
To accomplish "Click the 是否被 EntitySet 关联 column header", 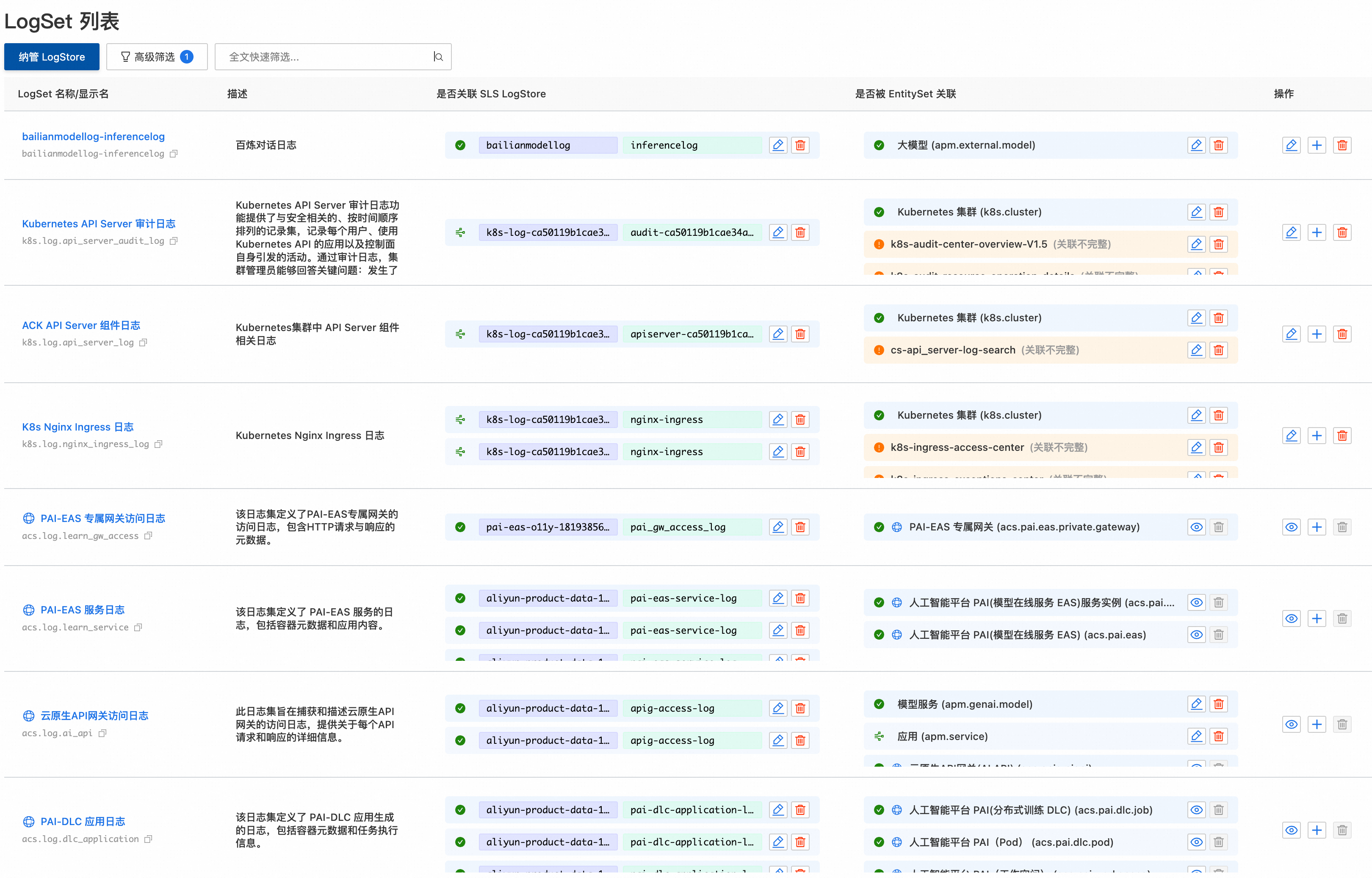I will click(905, 94).
